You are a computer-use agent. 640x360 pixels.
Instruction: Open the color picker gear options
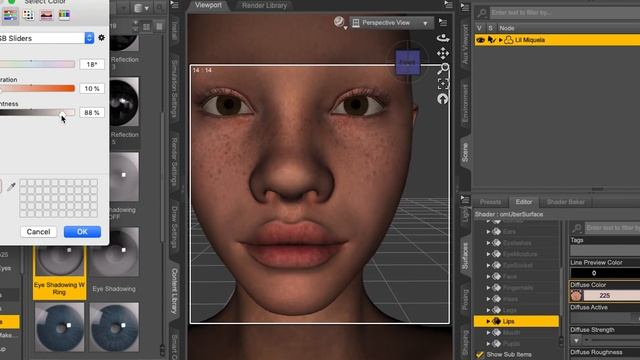click(x=101, y=38)
